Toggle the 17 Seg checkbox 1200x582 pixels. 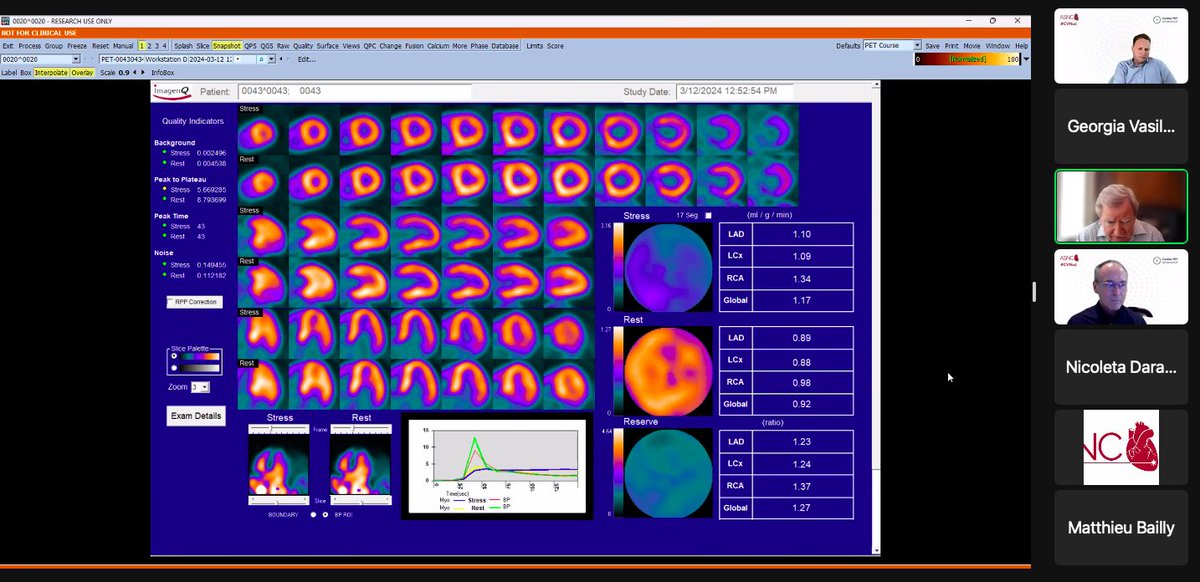click(709, 215)
